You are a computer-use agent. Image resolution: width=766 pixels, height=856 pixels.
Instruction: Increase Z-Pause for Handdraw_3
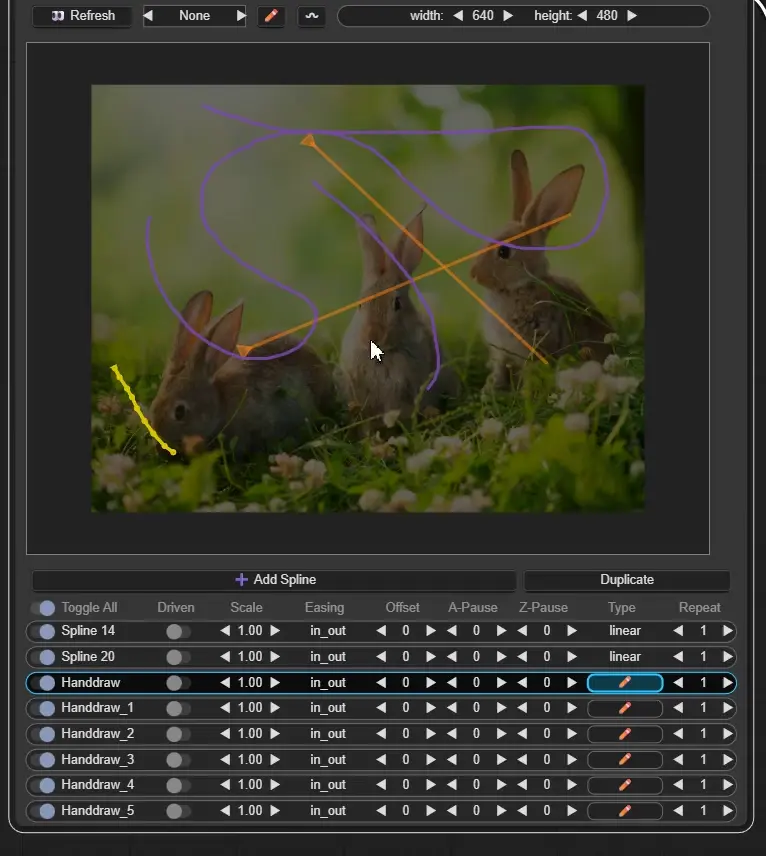(x=572, y=759)
